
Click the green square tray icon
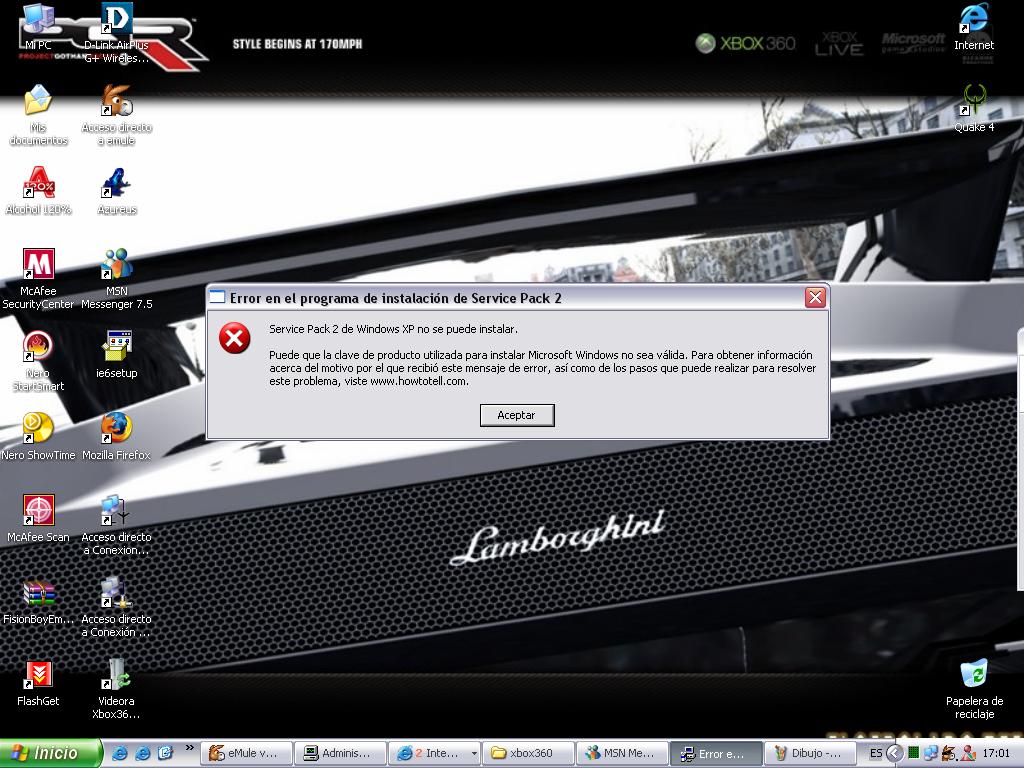[x=914, y=753]
